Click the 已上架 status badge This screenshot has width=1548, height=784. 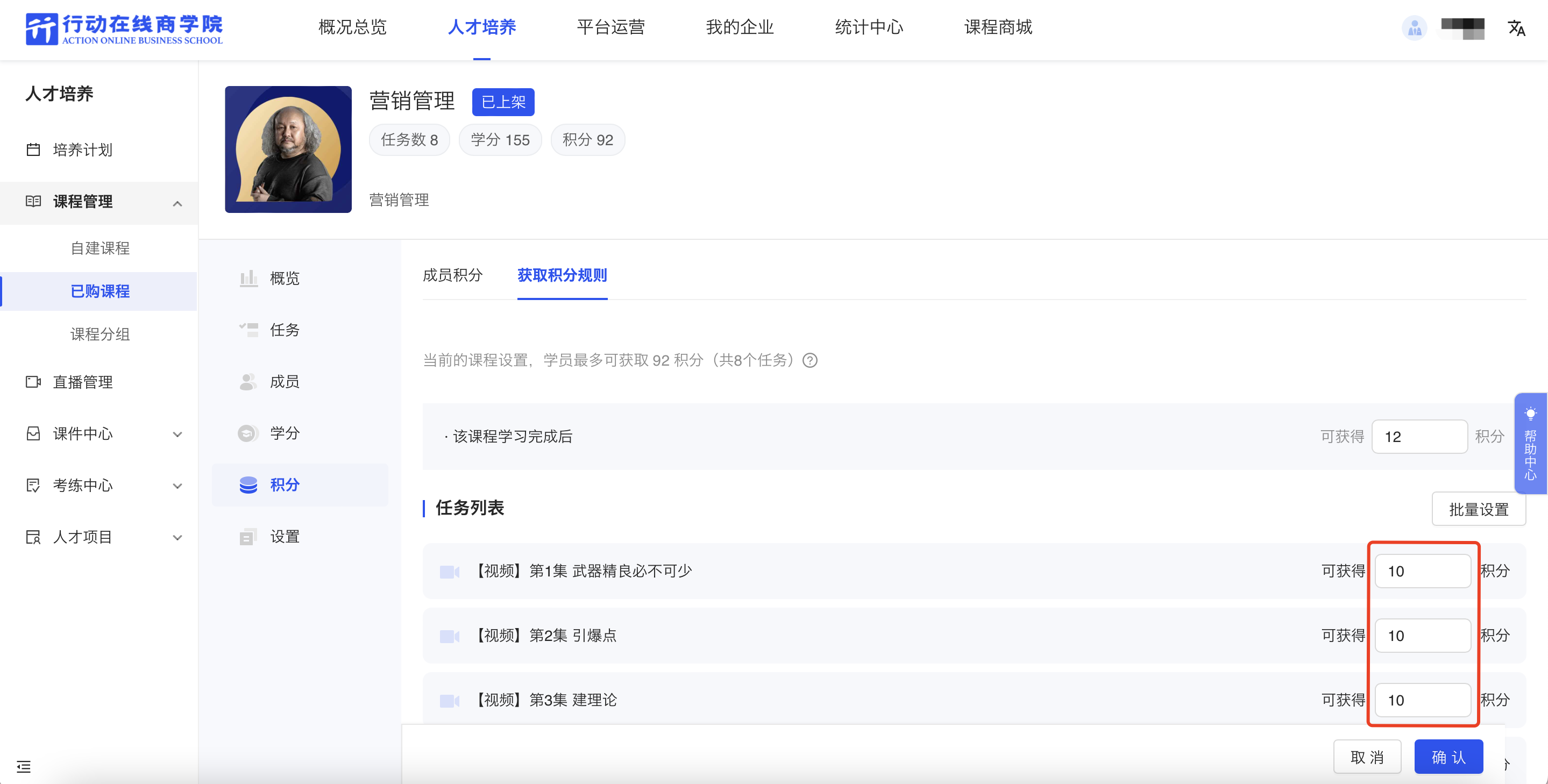pyautogui.click(x=503, y=102)
